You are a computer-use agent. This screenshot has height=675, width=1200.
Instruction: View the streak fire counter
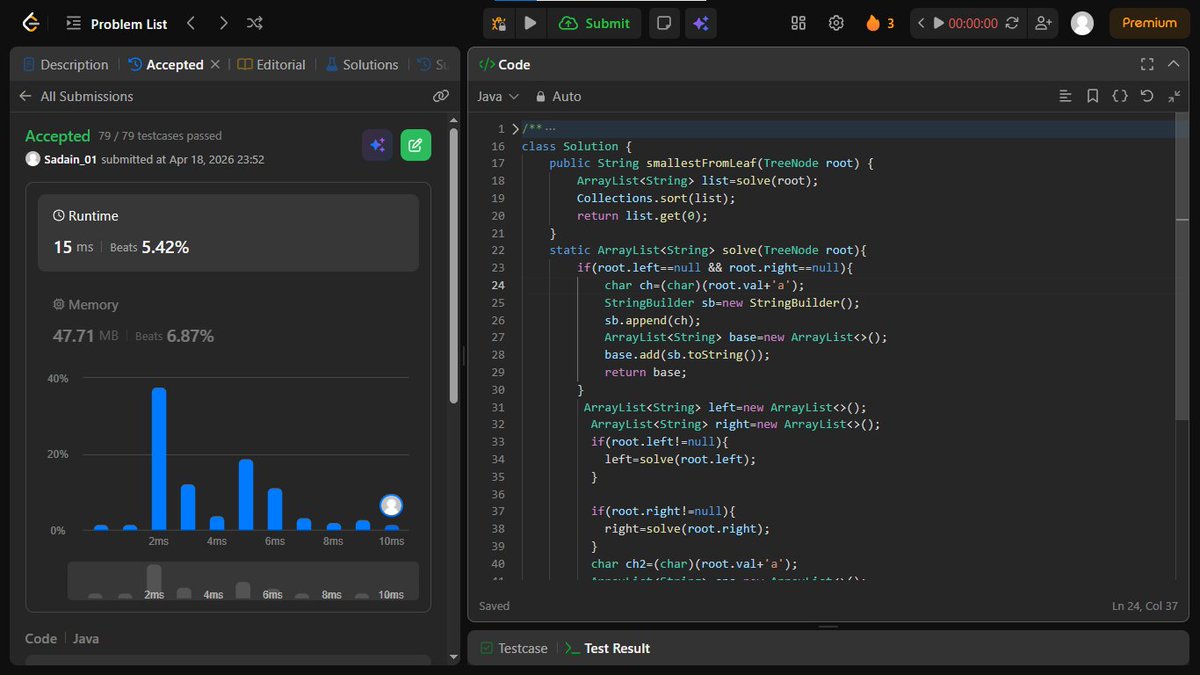(x=880, y=23)
